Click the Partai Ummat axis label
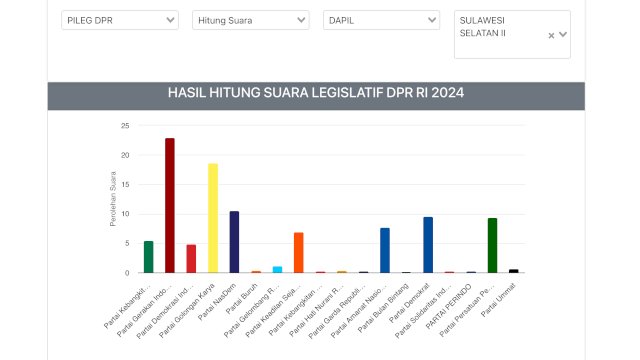 click(x=498, y=300)
